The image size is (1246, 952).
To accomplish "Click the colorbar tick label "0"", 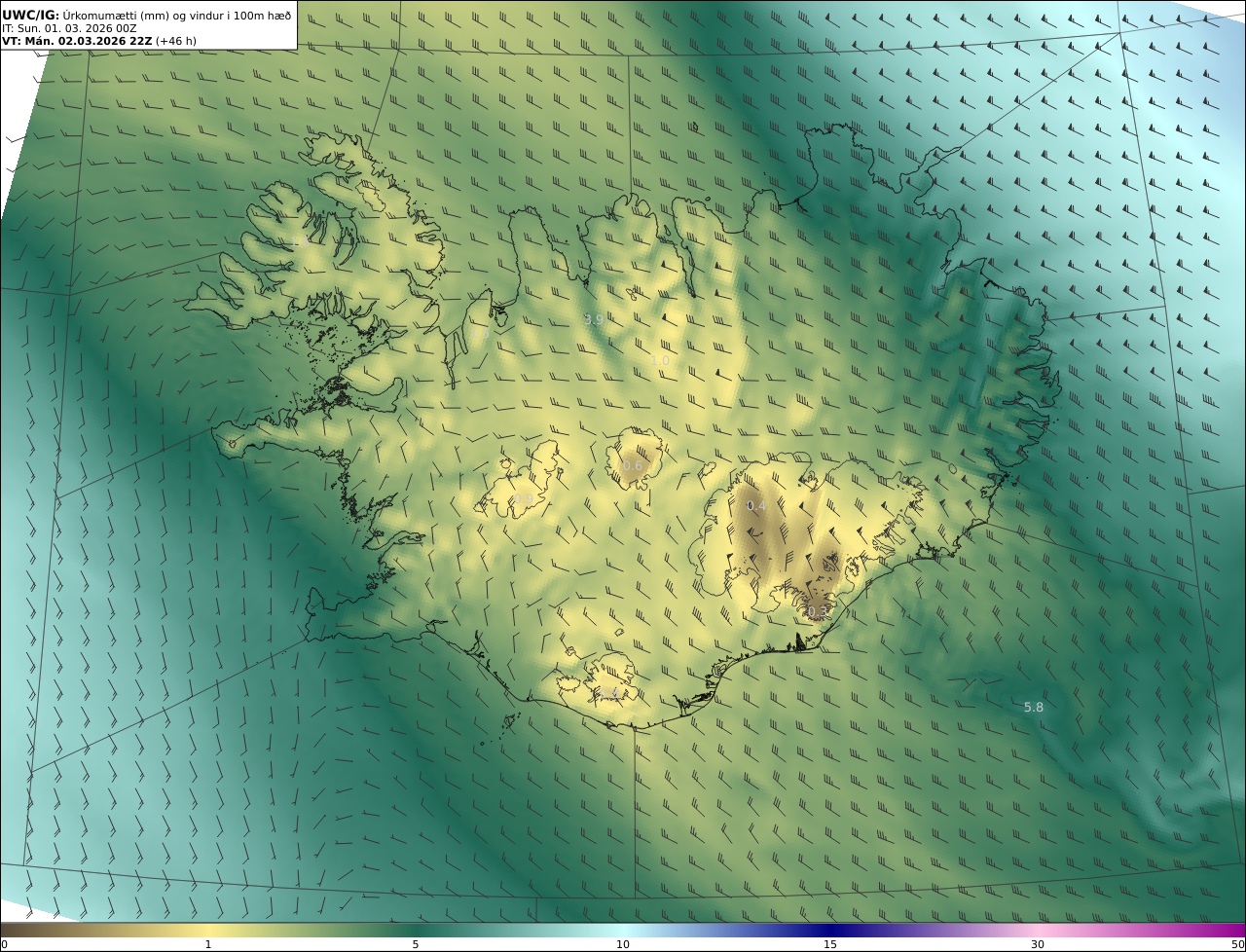I will coord(4,944).
